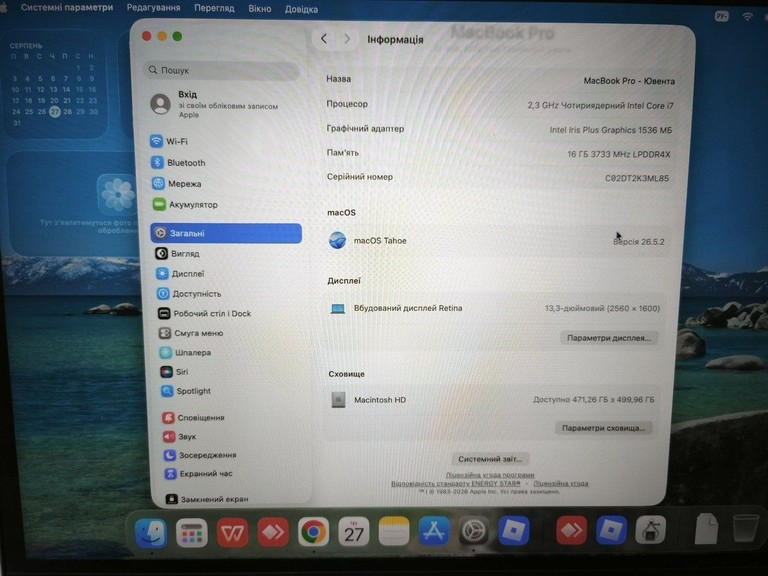This screenshot has height=576, width=768.
Task: Open Доступність accessibility settings
Action: (x=189, y=294)
